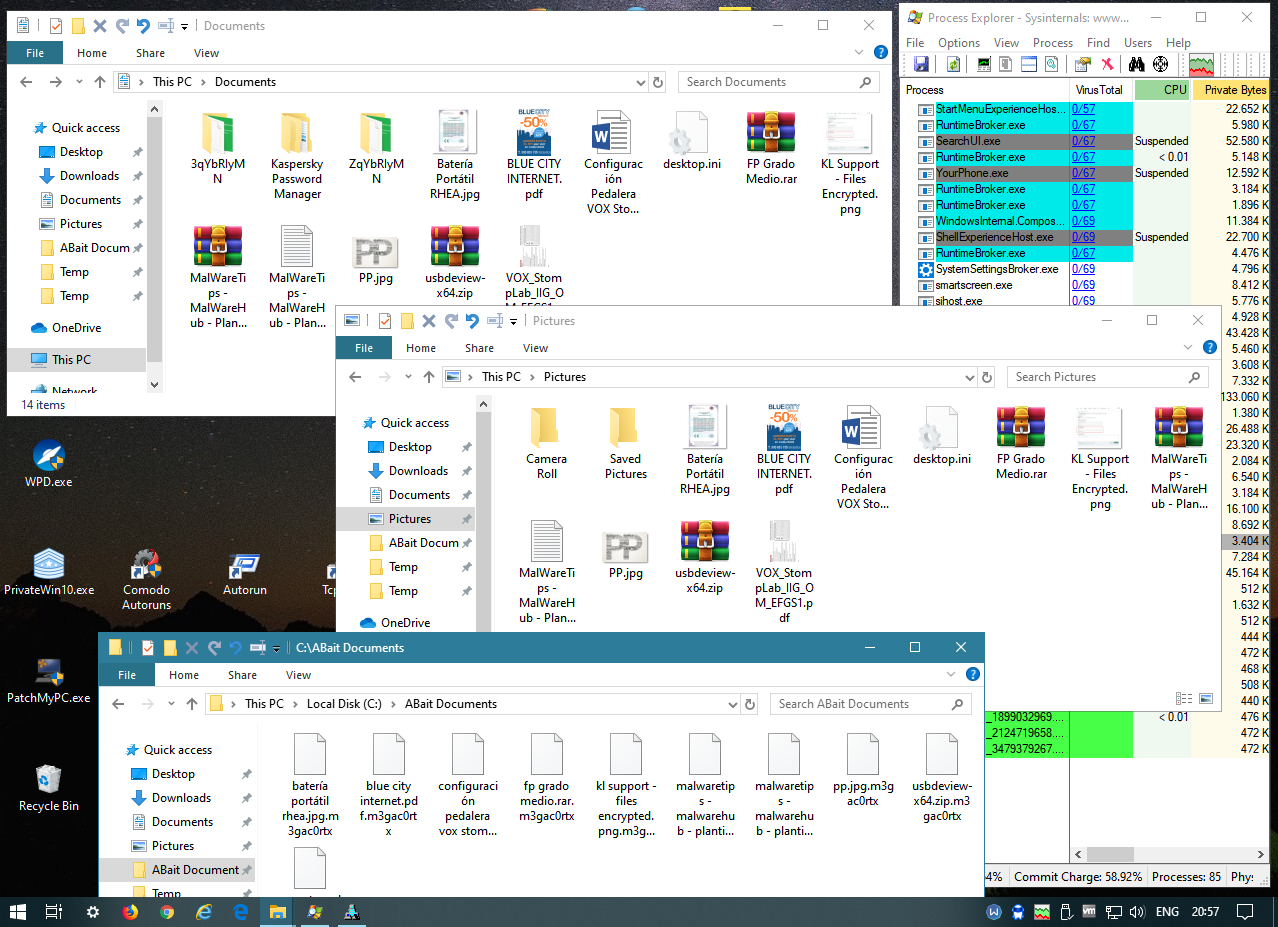Open the Documents address bar history dropdown
1278x927 pixels.
tap(640, 82)
